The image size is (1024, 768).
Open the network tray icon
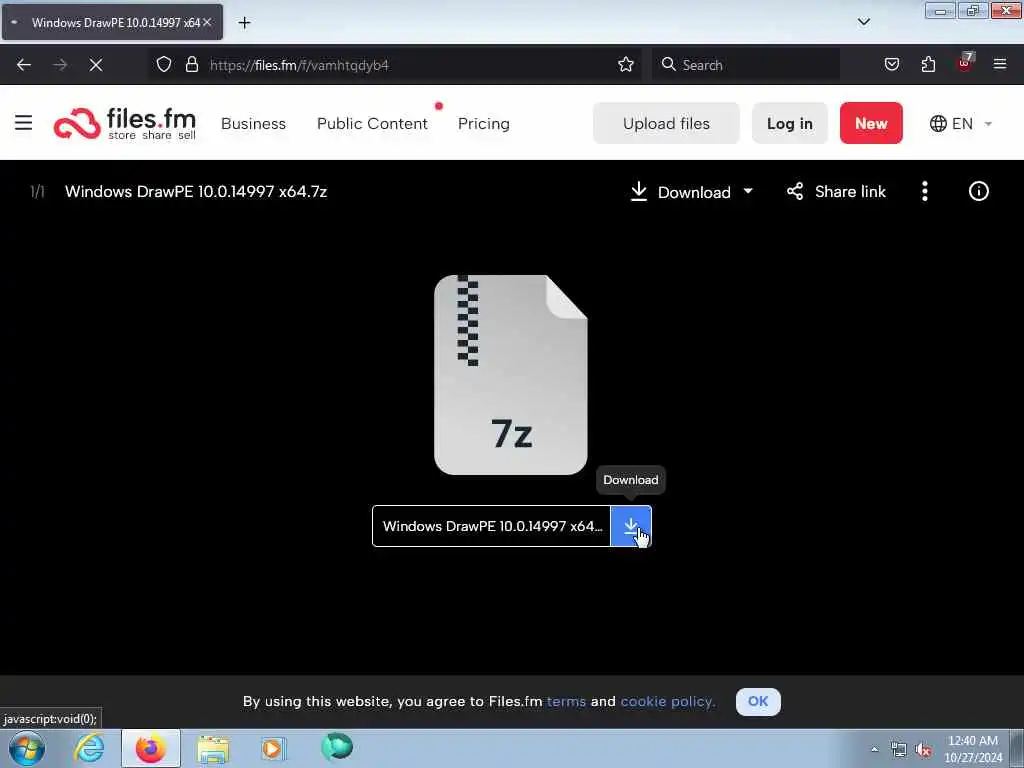(899, 750)
